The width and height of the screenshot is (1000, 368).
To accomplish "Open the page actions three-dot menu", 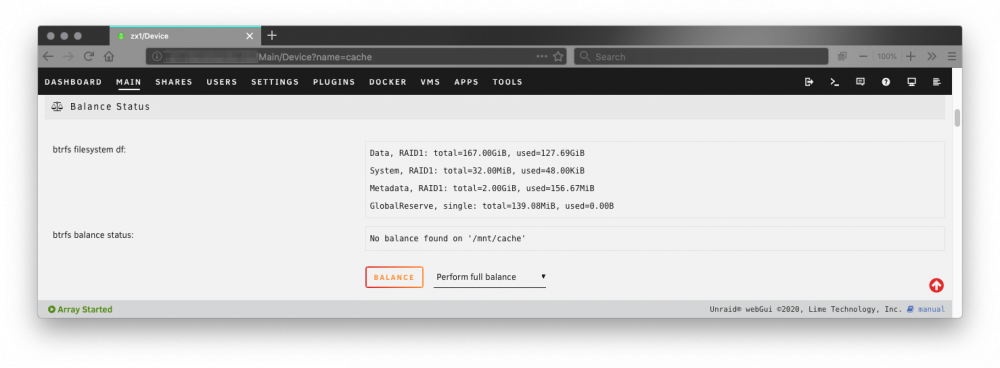I will [541, 56].
